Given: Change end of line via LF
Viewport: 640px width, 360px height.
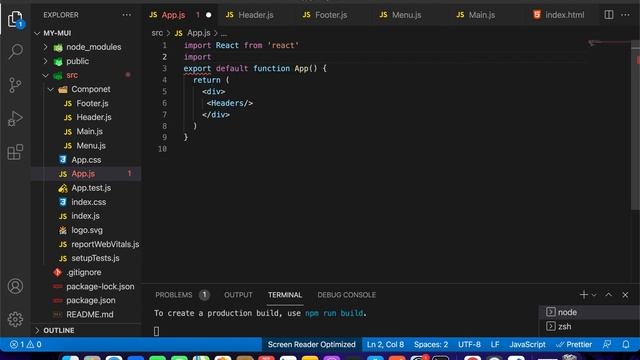Looking at the screenshot, I should 495,344.
